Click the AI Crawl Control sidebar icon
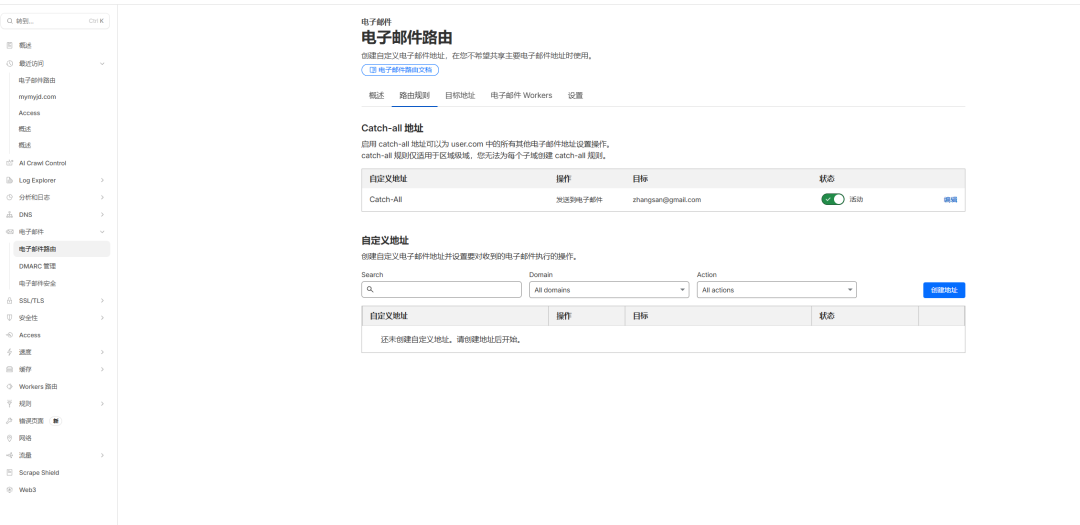 tap(10, 163)
